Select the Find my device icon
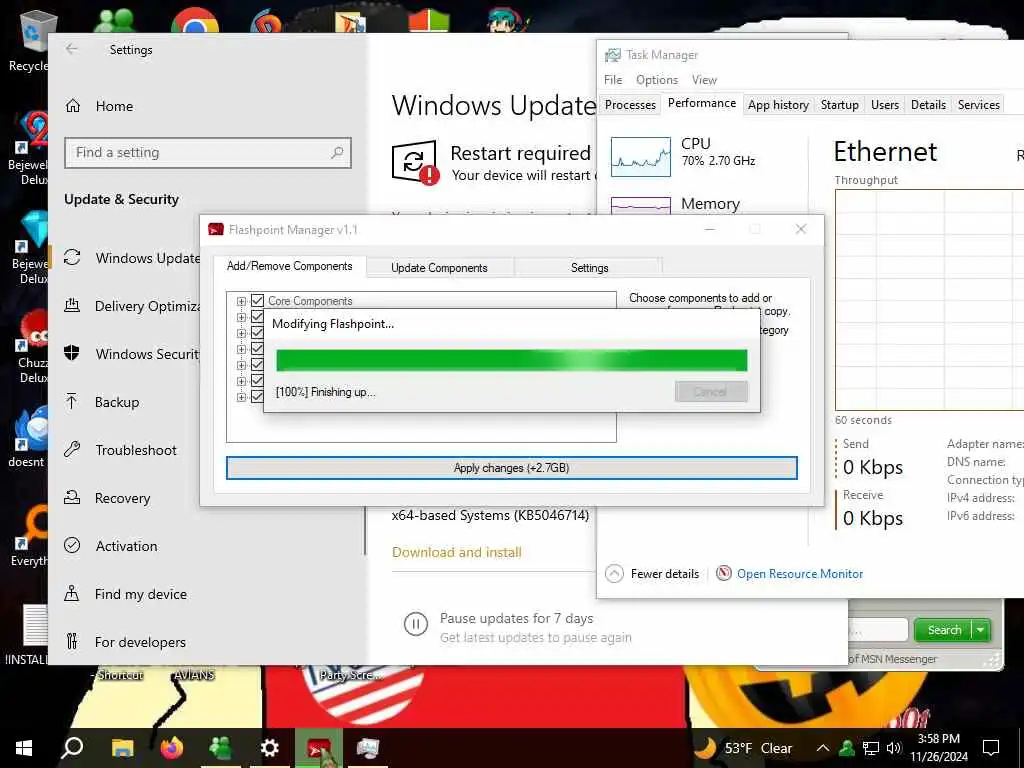This screenshot has height=768, width=1024. 72,594
